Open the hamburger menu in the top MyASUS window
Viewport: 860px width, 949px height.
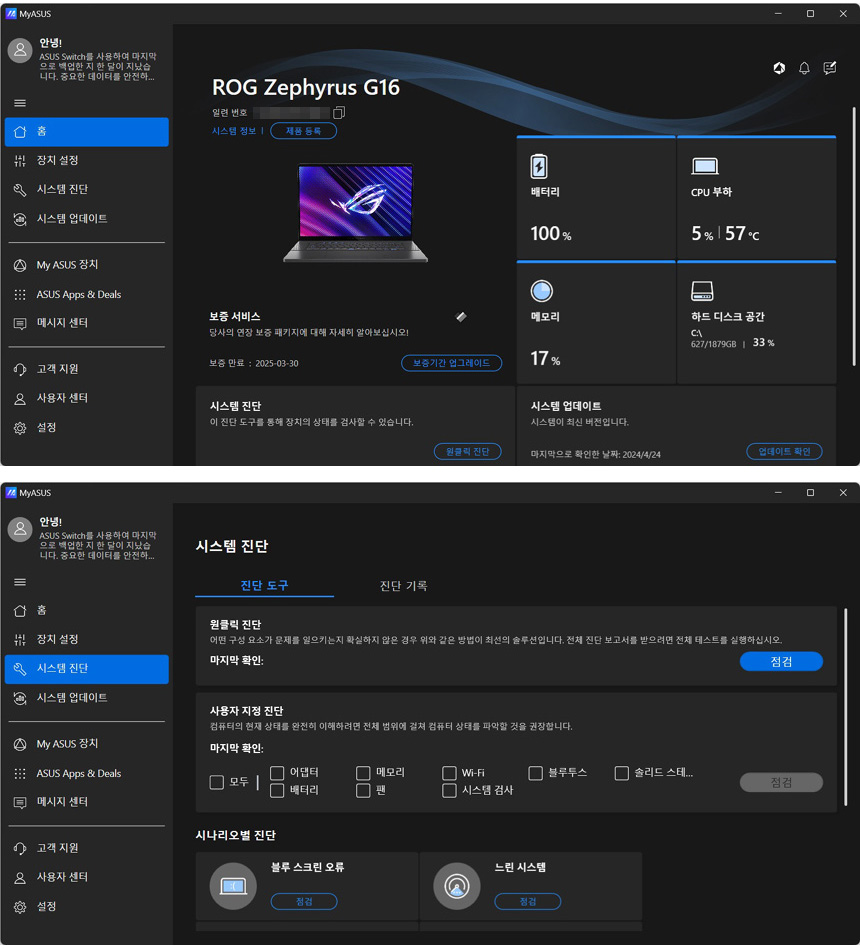20,103
